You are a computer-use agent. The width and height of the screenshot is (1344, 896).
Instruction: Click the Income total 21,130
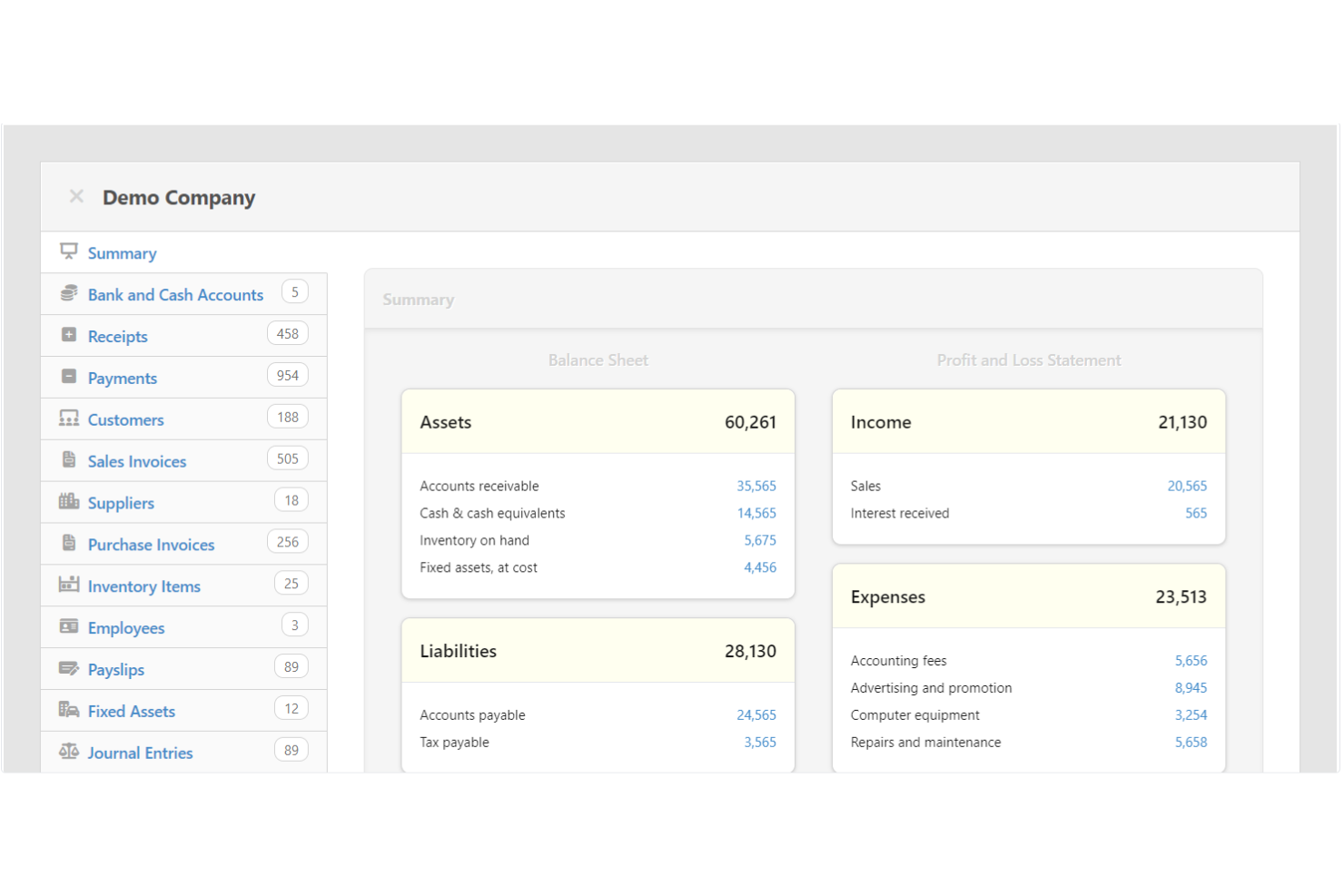point(1182,423)
